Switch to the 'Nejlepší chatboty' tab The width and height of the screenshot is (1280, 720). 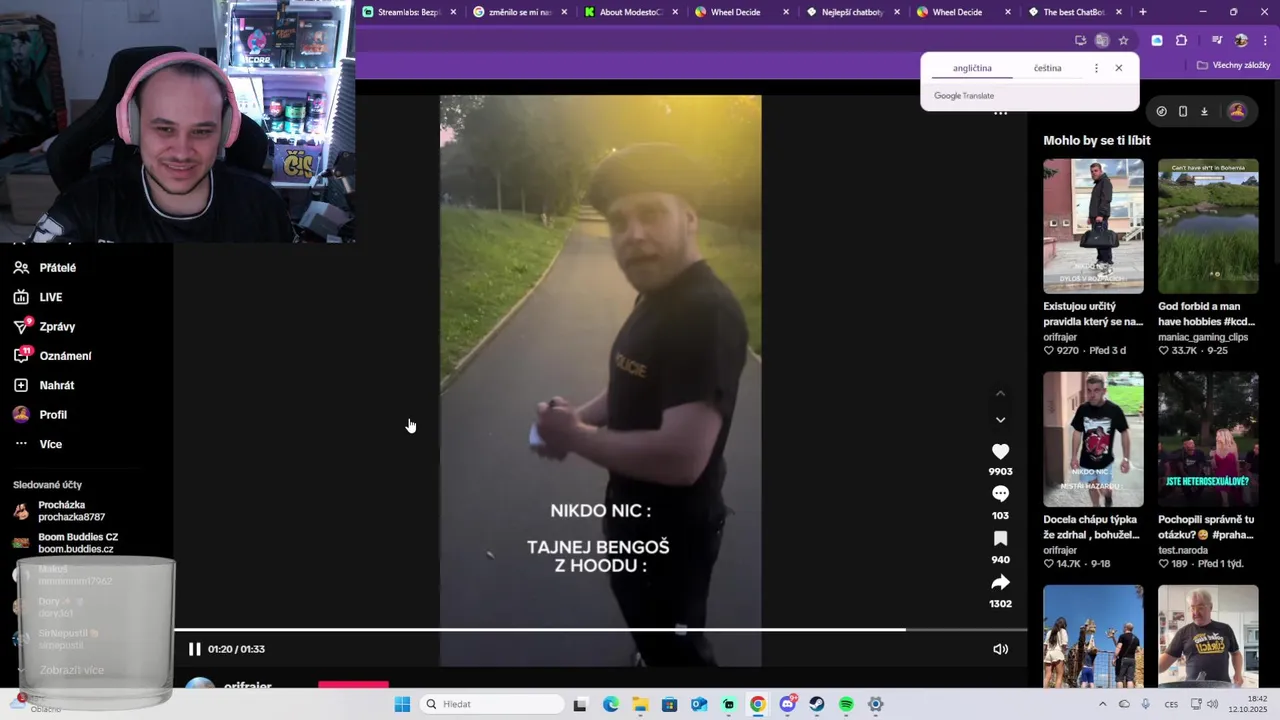tap(853, 12)
